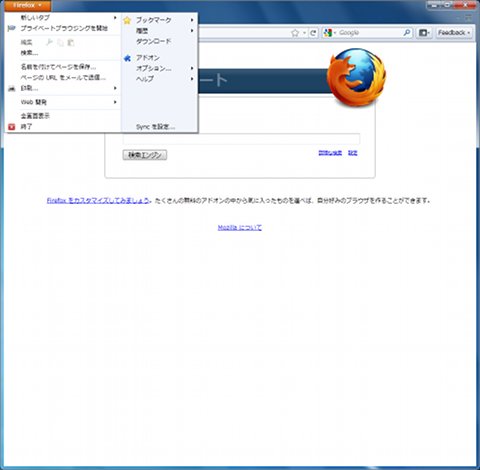Expand the 履歴 submenu arrow
The height and width of the screenshot is (470, 480).
[192, 31]
